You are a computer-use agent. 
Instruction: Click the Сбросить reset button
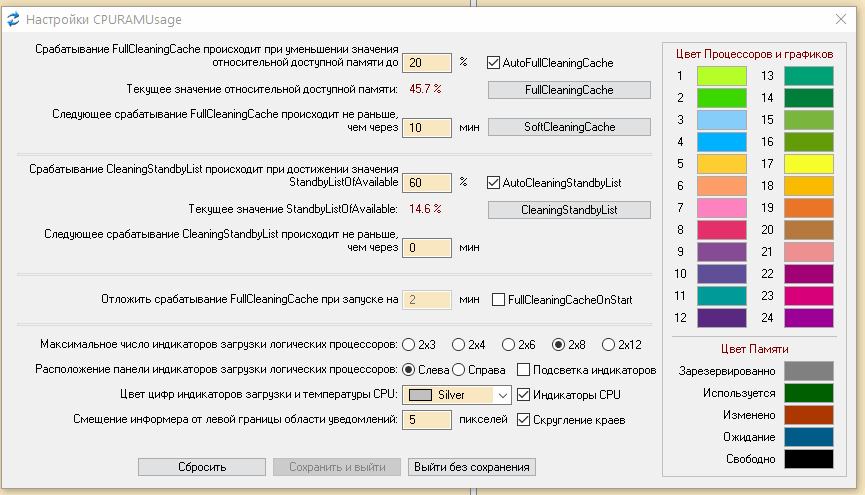pyautogui.click(x=202, y=467)
